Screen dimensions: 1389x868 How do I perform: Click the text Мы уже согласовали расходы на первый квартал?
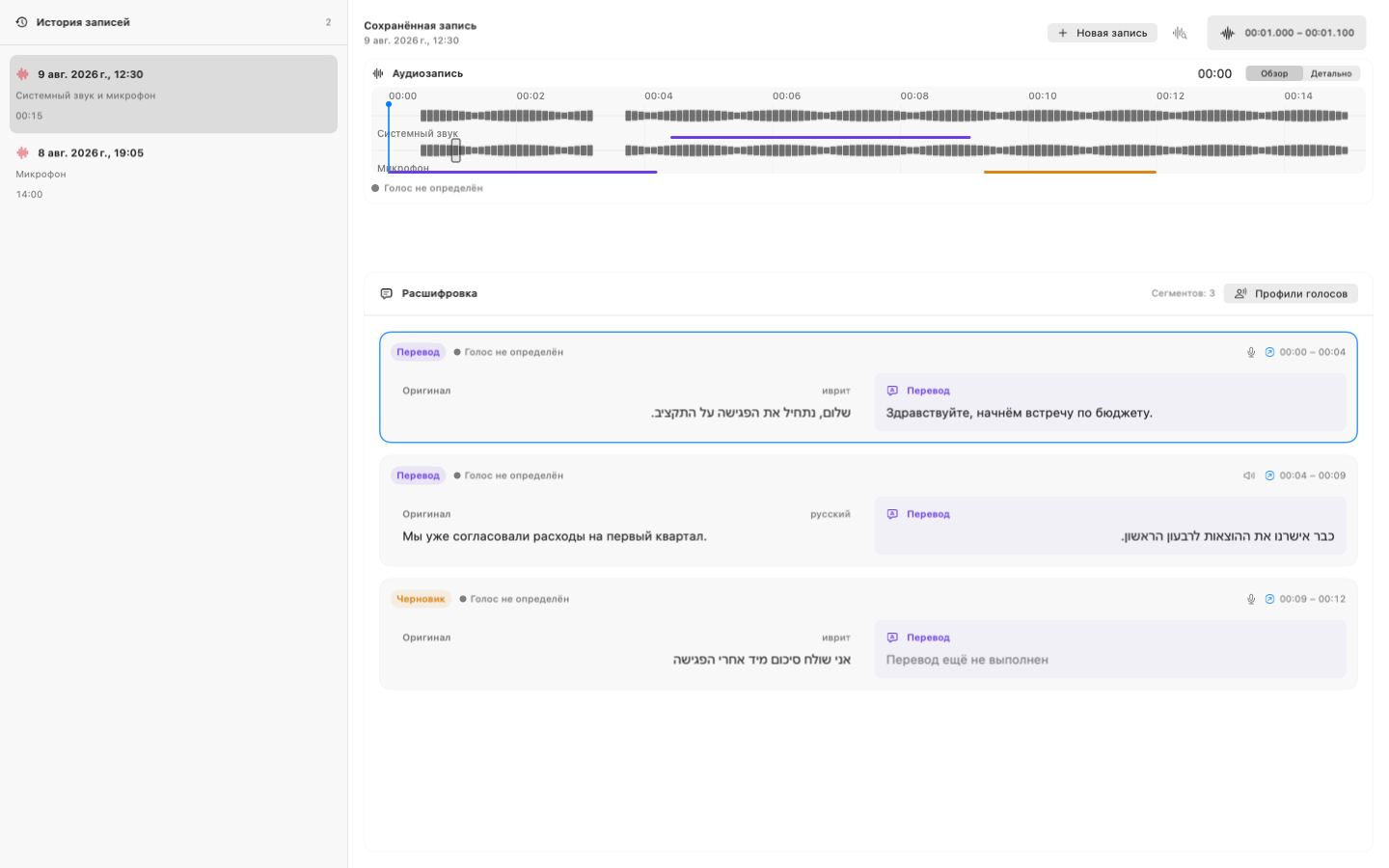click(555, 536)
